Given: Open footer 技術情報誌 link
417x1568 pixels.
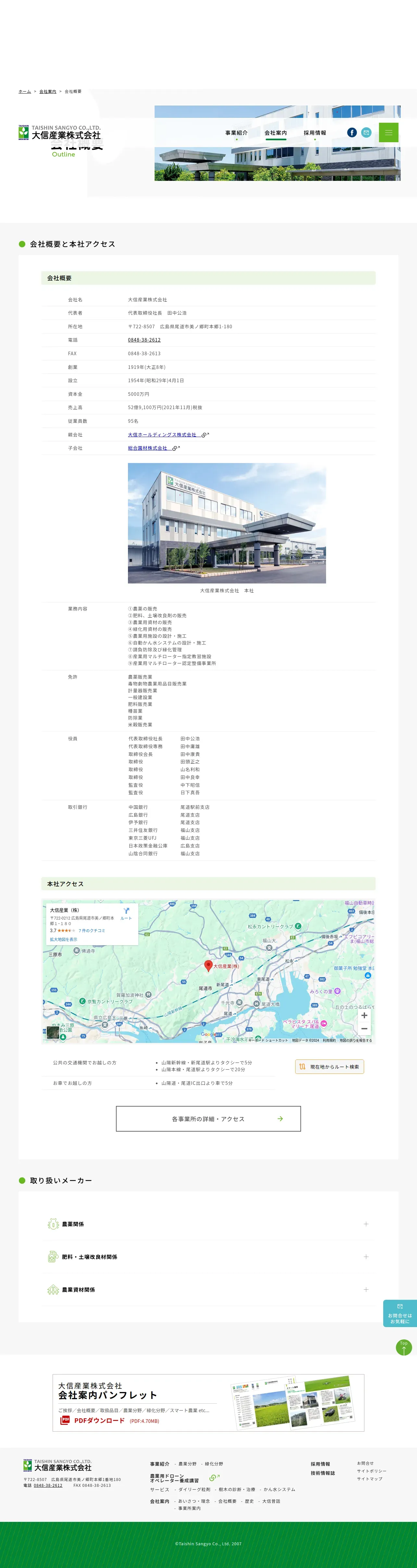Looking at the screenshot, I should pos(322,1473).
